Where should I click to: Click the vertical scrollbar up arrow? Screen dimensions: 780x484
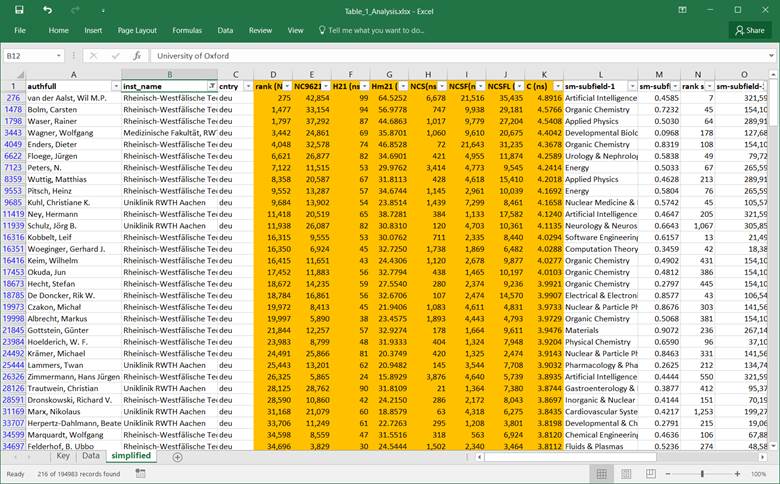click(774, 75)
